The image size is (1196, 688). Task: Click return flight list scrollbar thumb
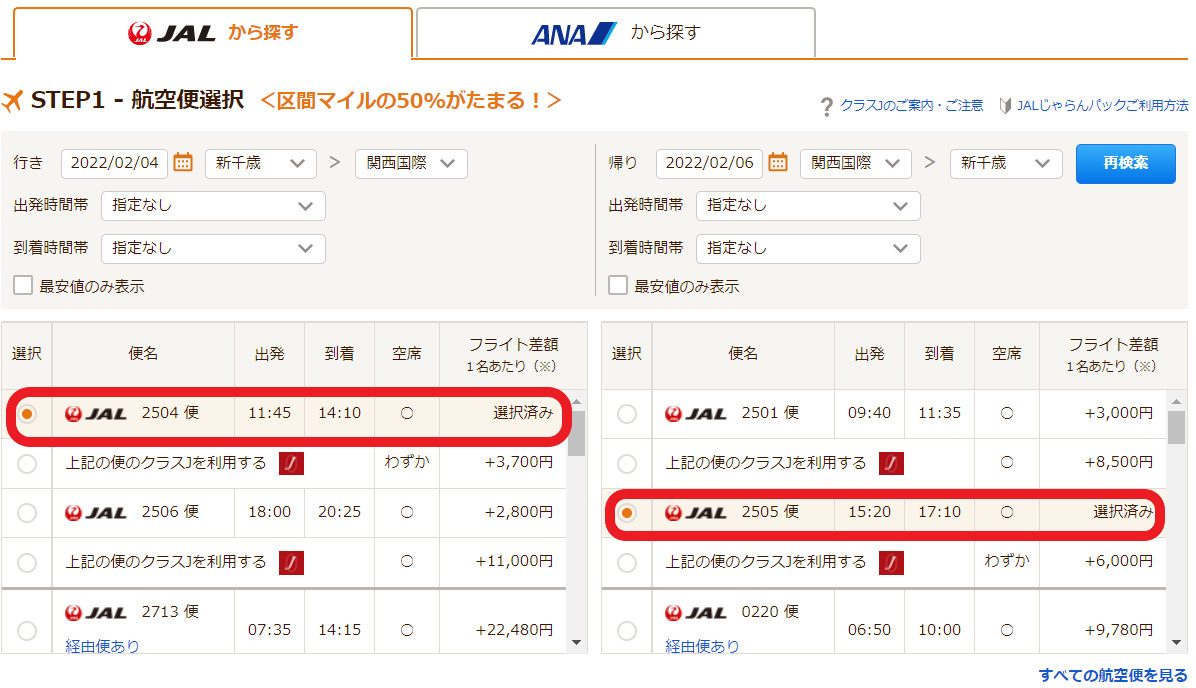click(x=1176, y=427)
